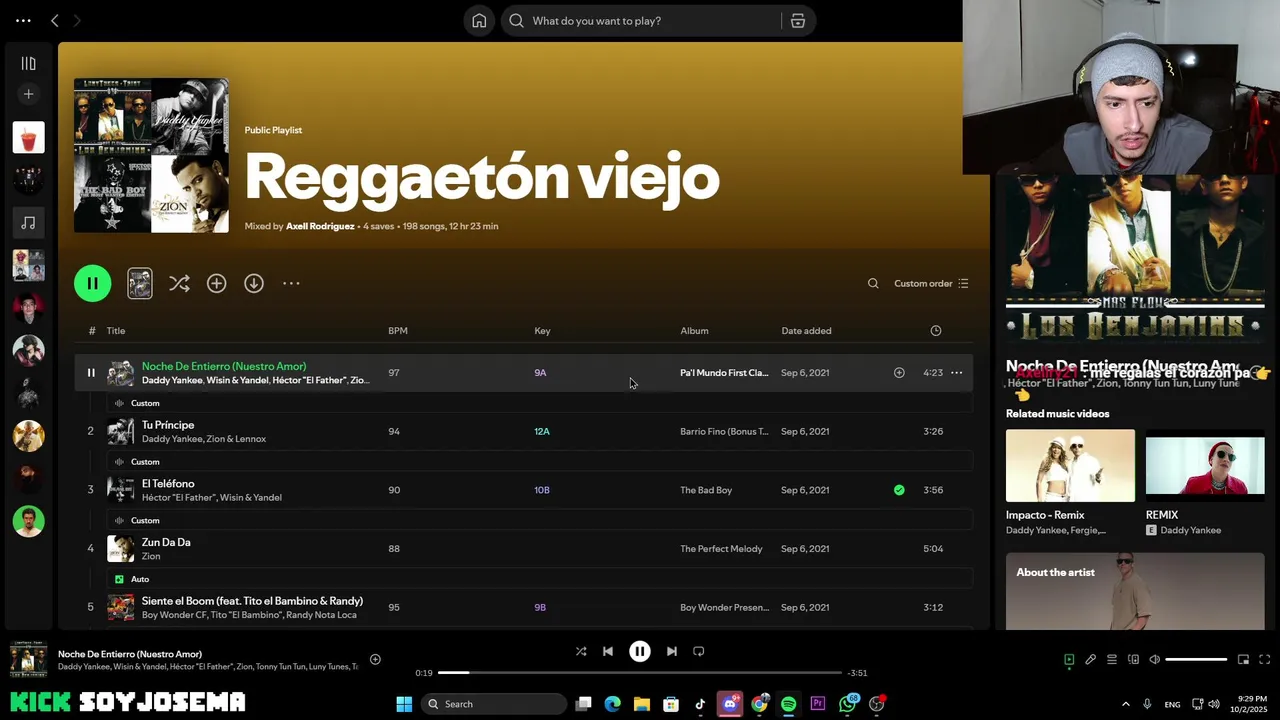The height and width of the screenshot is (720, 1280).
Task: Sort tracks by the Album column
Action: 694,331
